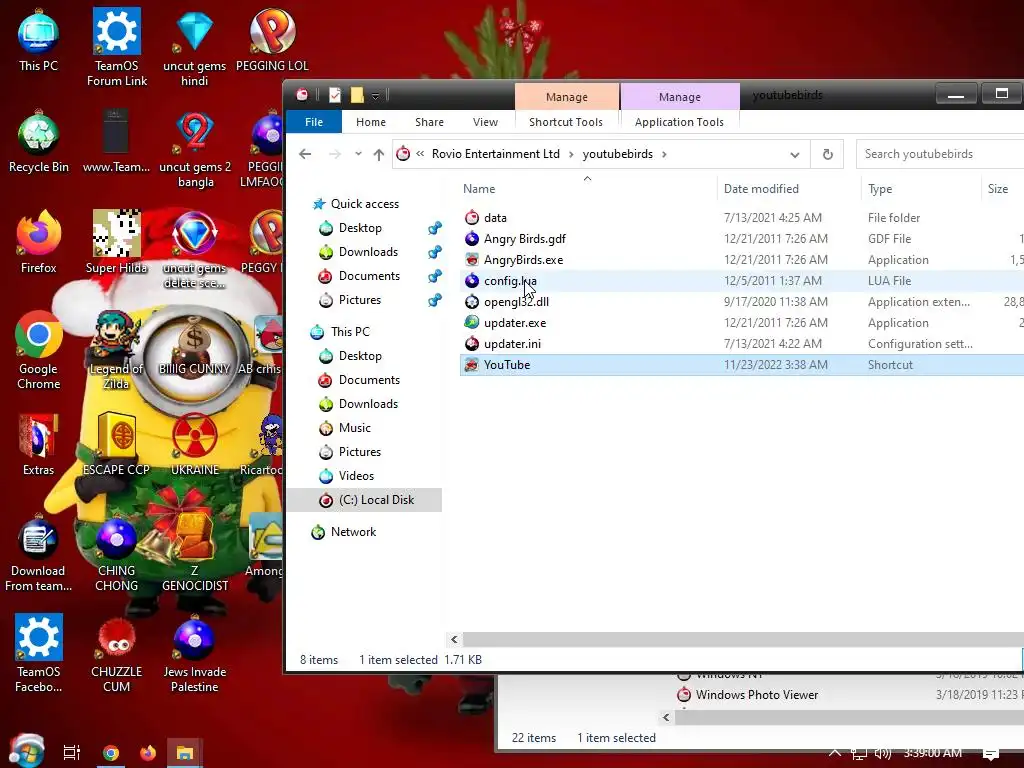Go back in File Explorer
Screen dimensions: 1024x768
(305, 154)
